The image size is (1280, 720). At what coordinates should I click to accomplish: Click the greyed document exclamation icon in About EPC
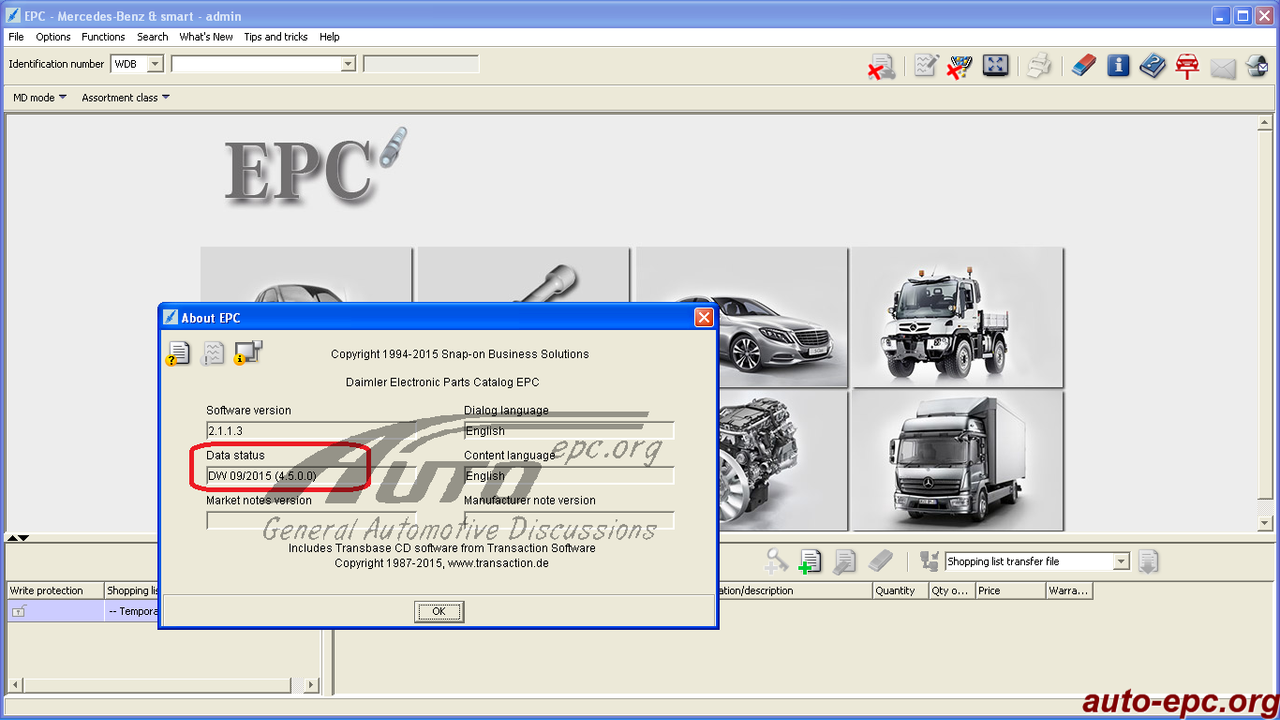pos(212,353)
